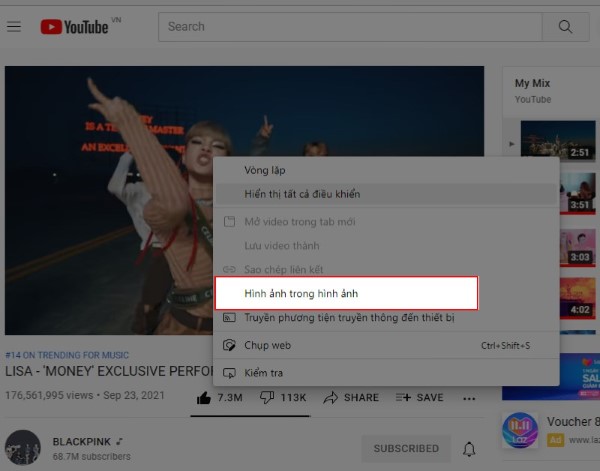600x471 pixels.
Task: Save video to a playlist
Action: click(419, 397)
